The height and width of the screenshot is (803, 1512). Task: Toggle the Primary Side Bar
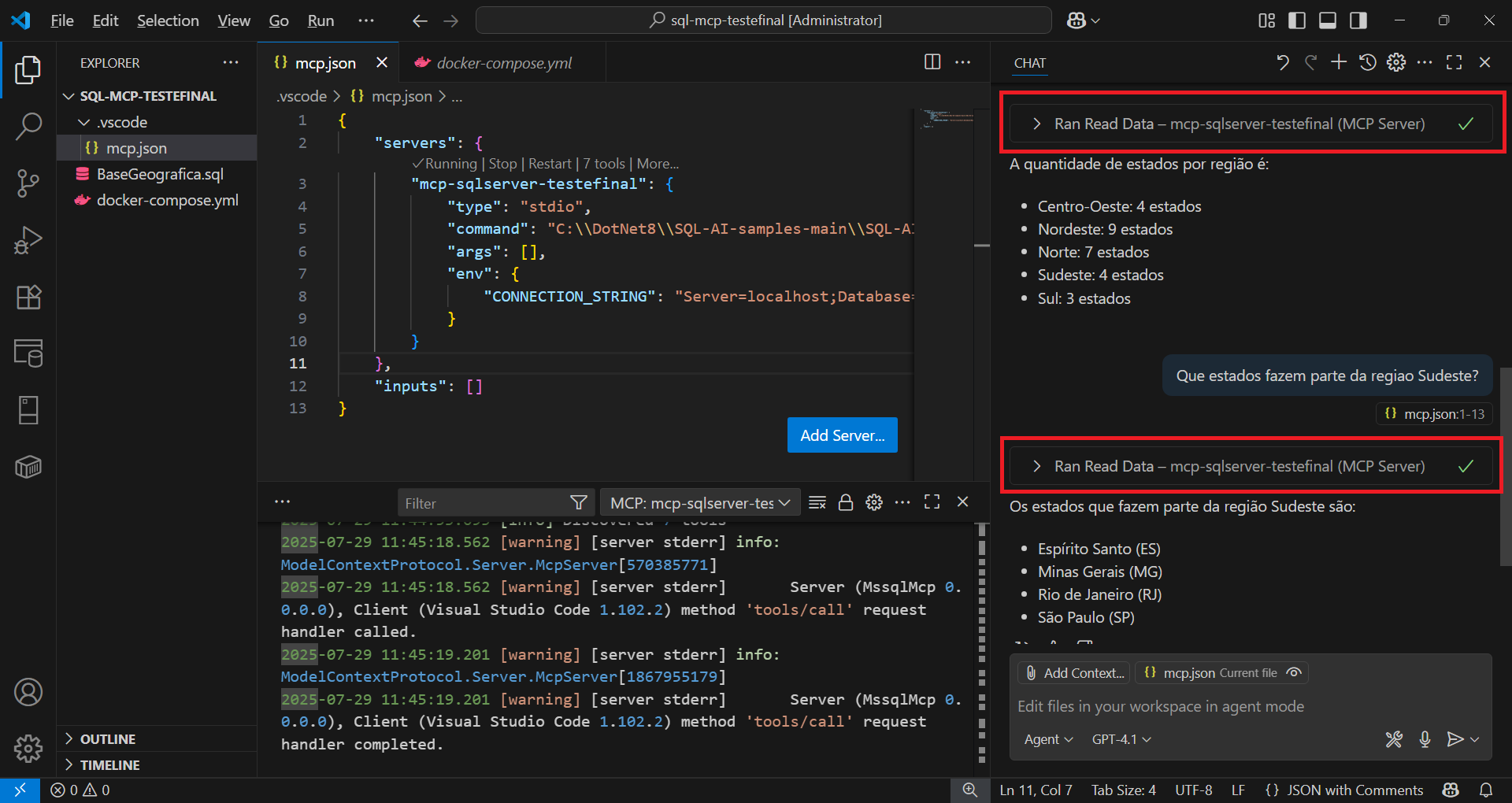coord(1297,20)
